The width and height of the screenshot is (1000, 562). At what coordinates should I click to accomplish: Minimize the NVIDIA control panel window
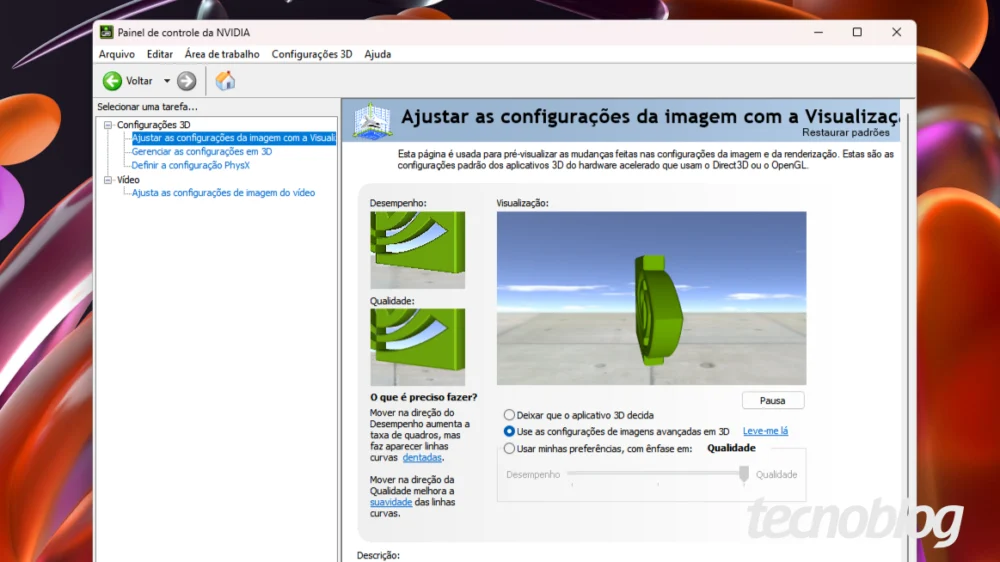tap(818, 32)
